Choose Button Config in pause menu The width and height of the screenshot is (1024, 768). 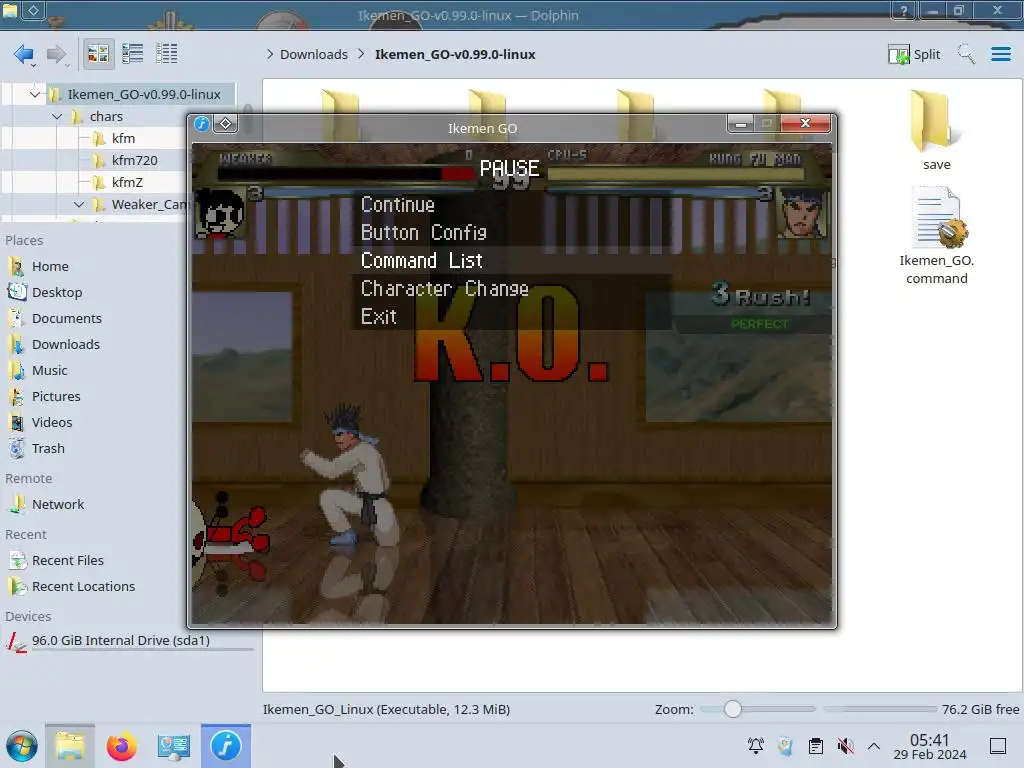click(424, 232)
